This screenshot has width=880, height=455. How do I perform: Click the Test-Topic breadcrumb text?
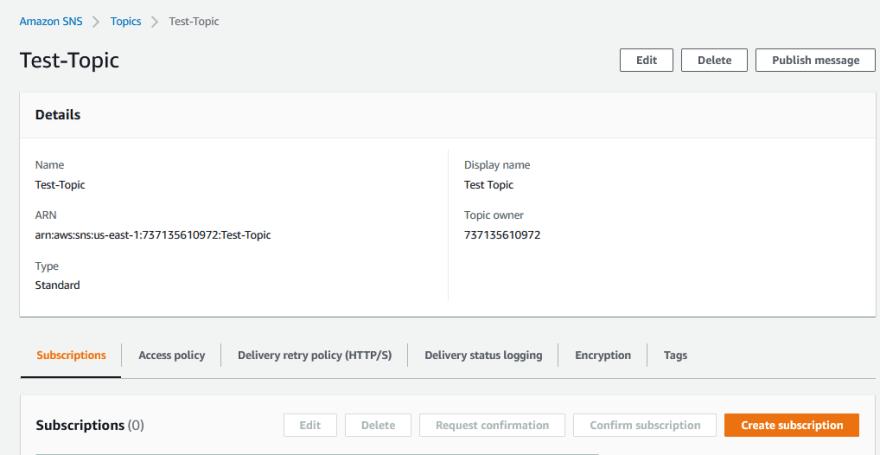(194, 22)
